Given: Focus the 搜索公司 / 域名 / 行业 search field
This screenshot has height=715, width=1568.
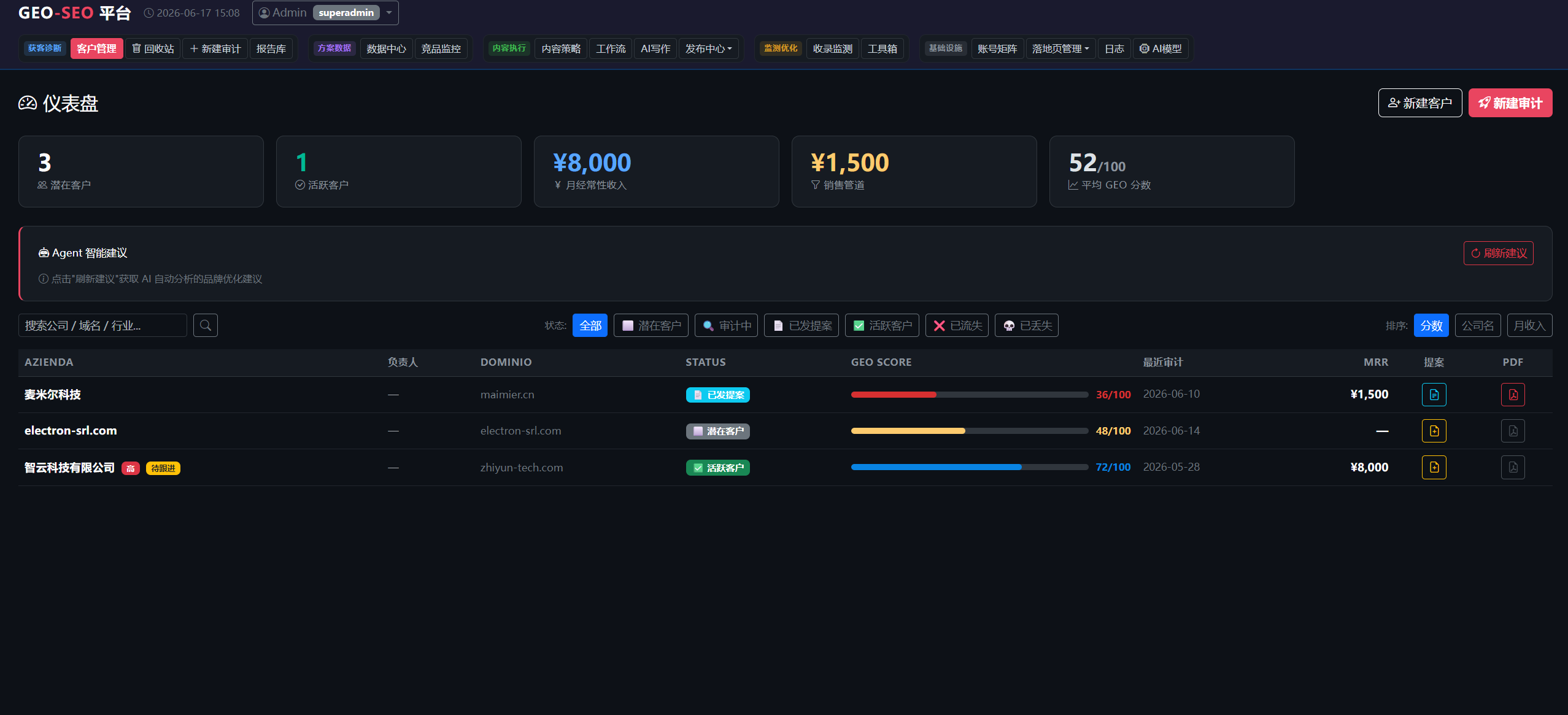Looking at the screenshot, I should (x=102, y=325).
